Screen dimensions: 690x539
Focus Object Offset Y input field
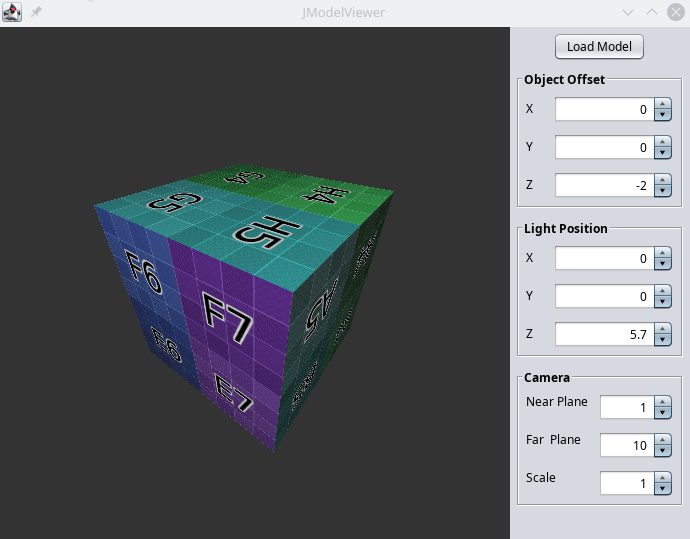(x=605, y=147)
